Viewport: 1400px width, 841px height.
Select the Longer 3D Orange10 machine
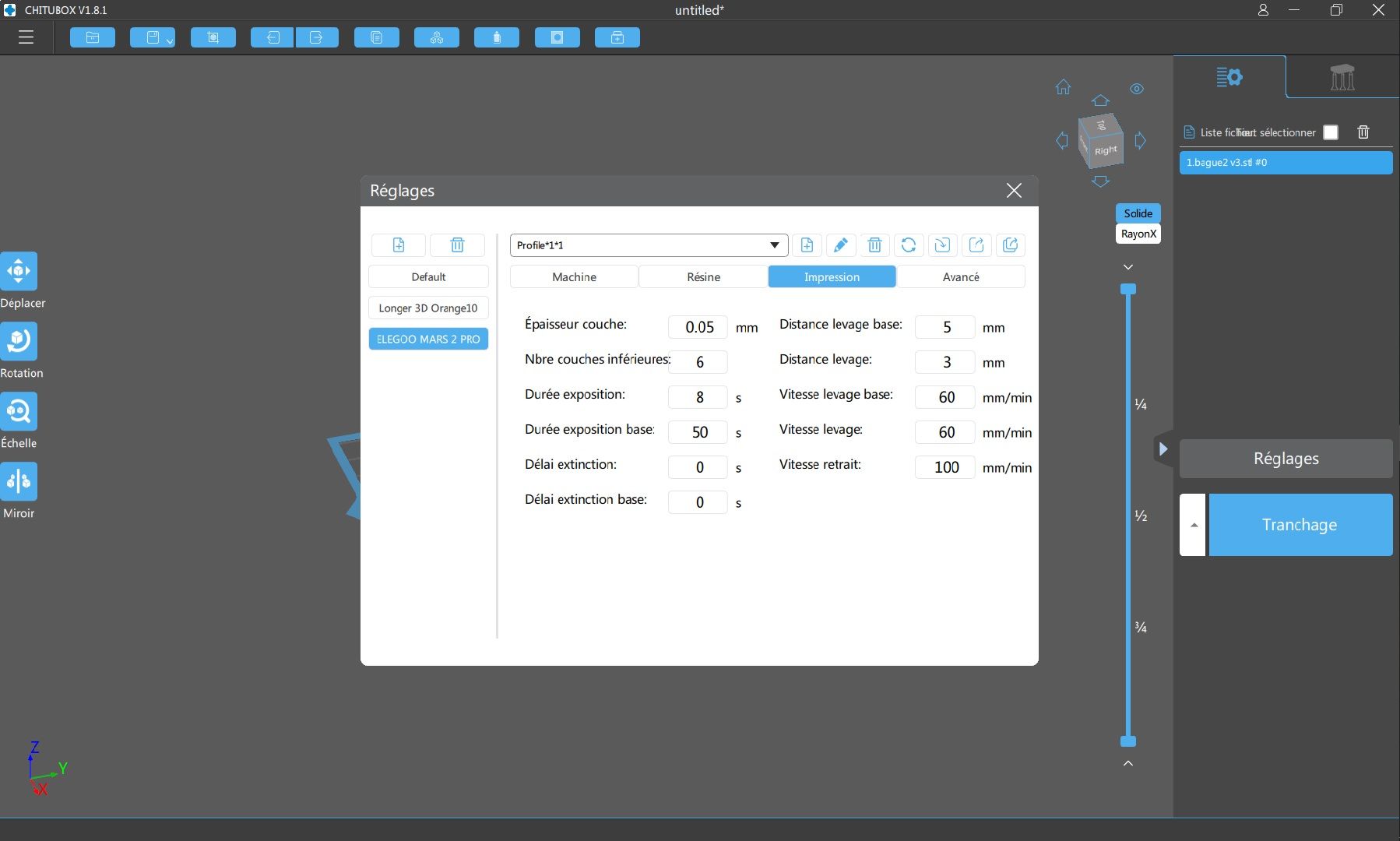tap(428, 308)
